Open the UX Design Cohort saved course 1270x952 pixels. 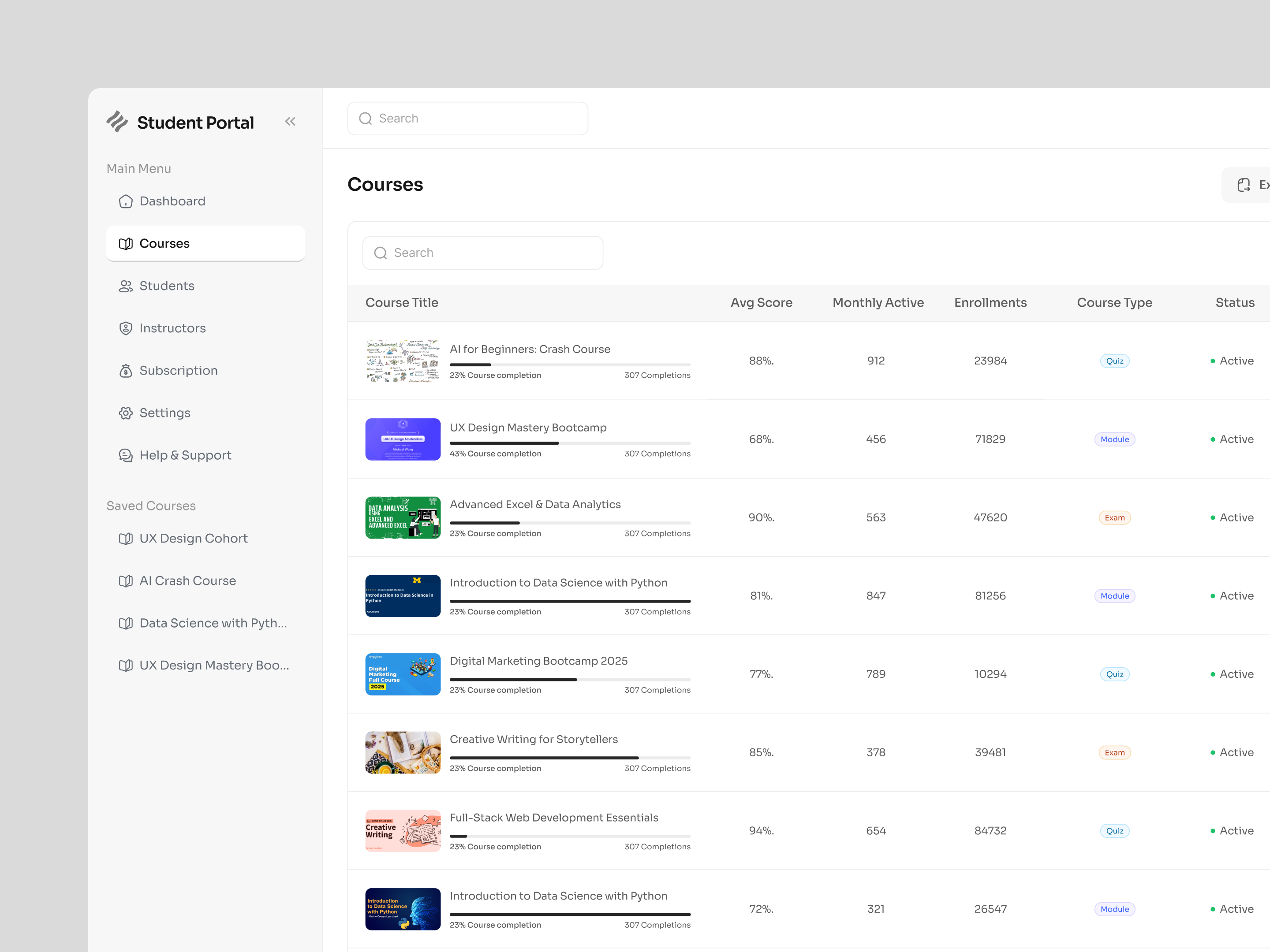(x=193, y=538)
